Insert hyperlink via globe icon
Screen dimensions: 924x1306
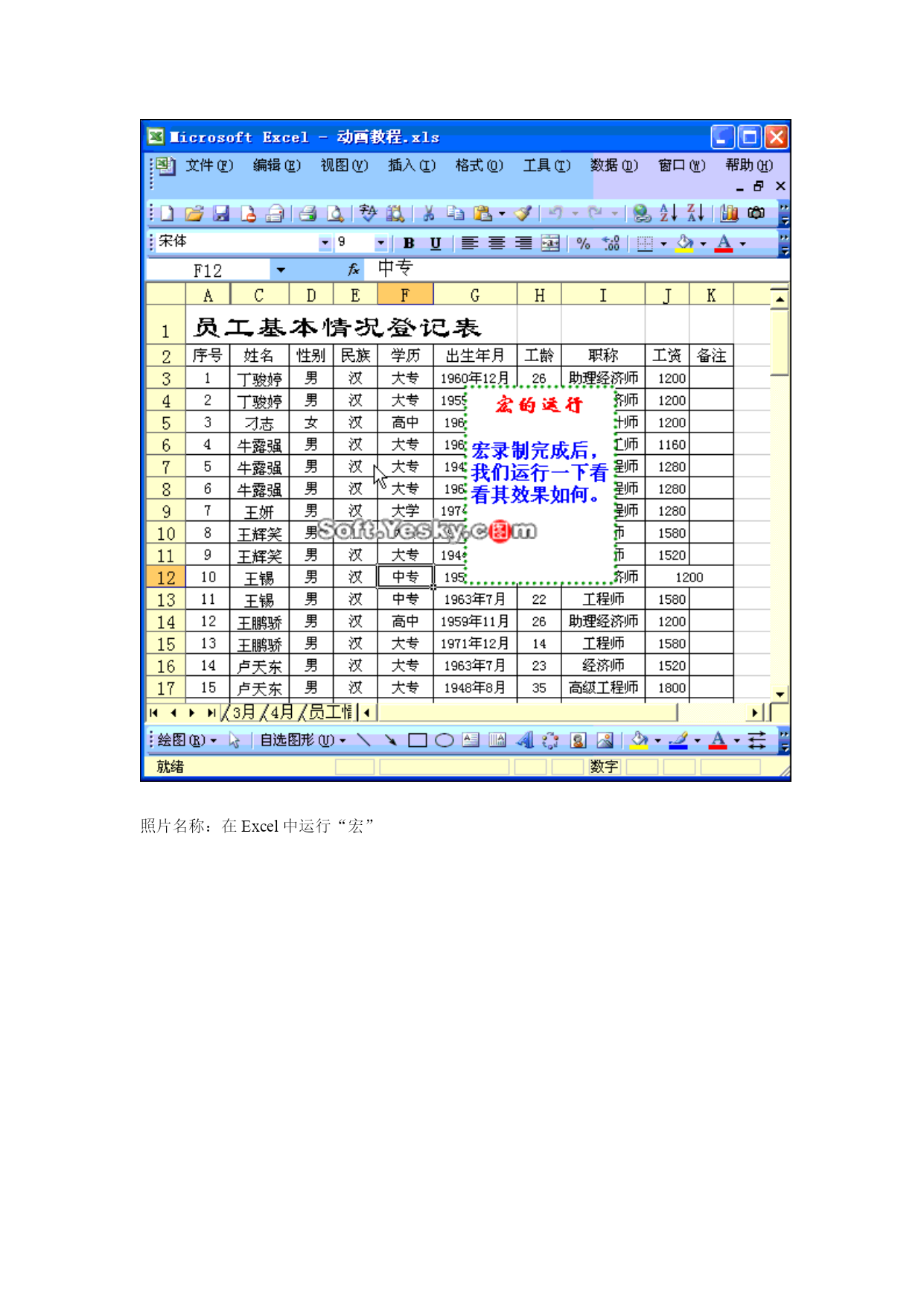[641, 214]
